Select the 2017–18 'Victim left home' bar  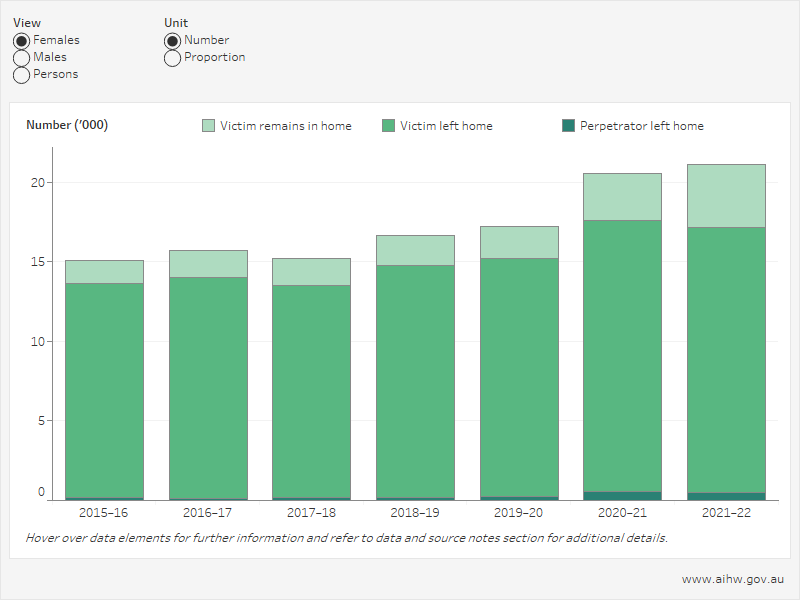click(x=311, y=390)
